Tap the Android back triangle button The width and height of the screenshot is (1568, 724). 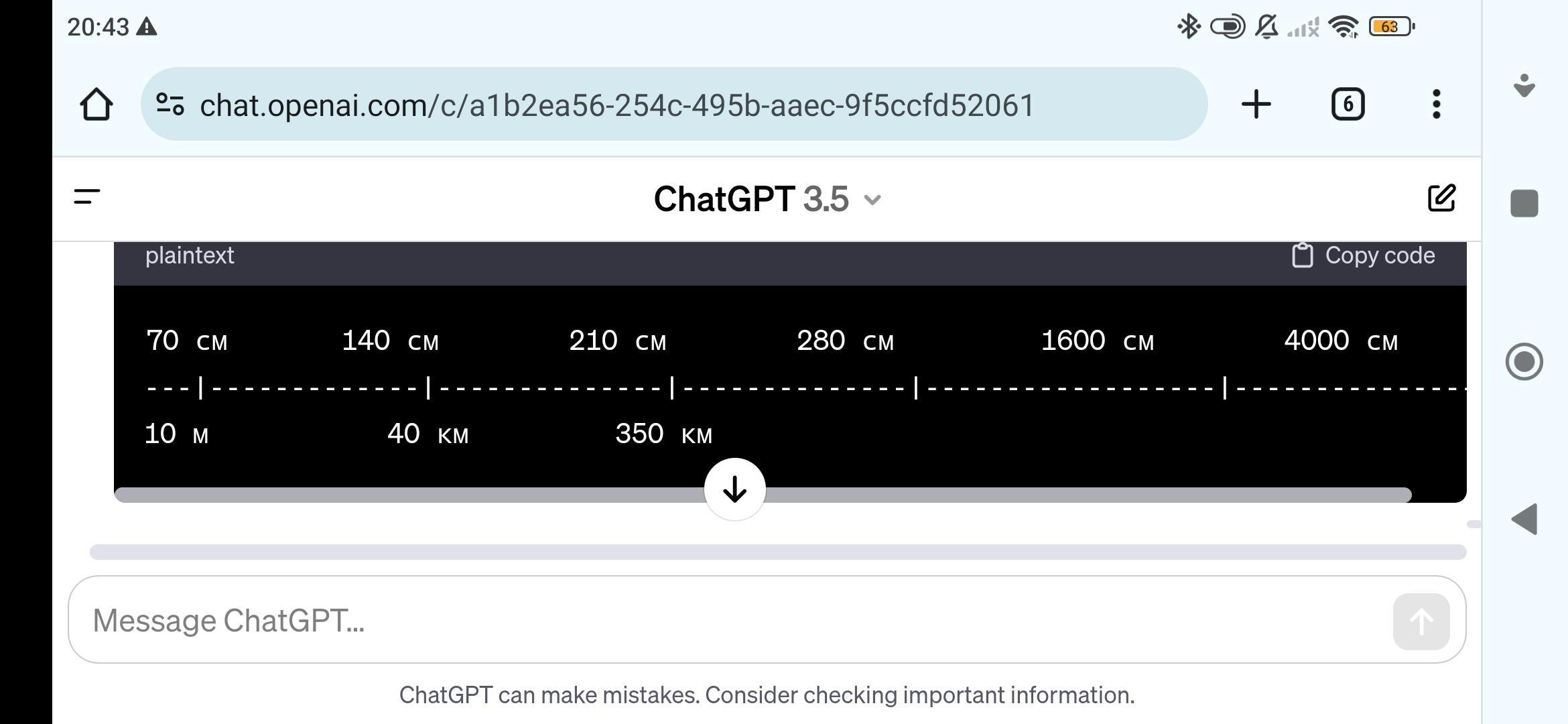coord(1524,519)
